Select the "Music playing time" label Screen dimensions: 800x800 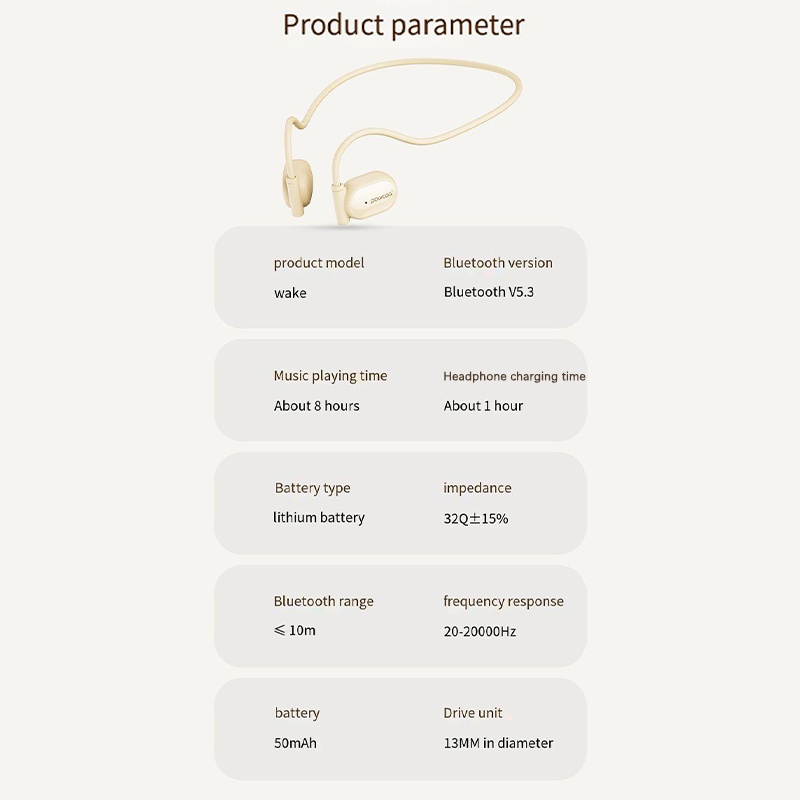coord(330,376)
